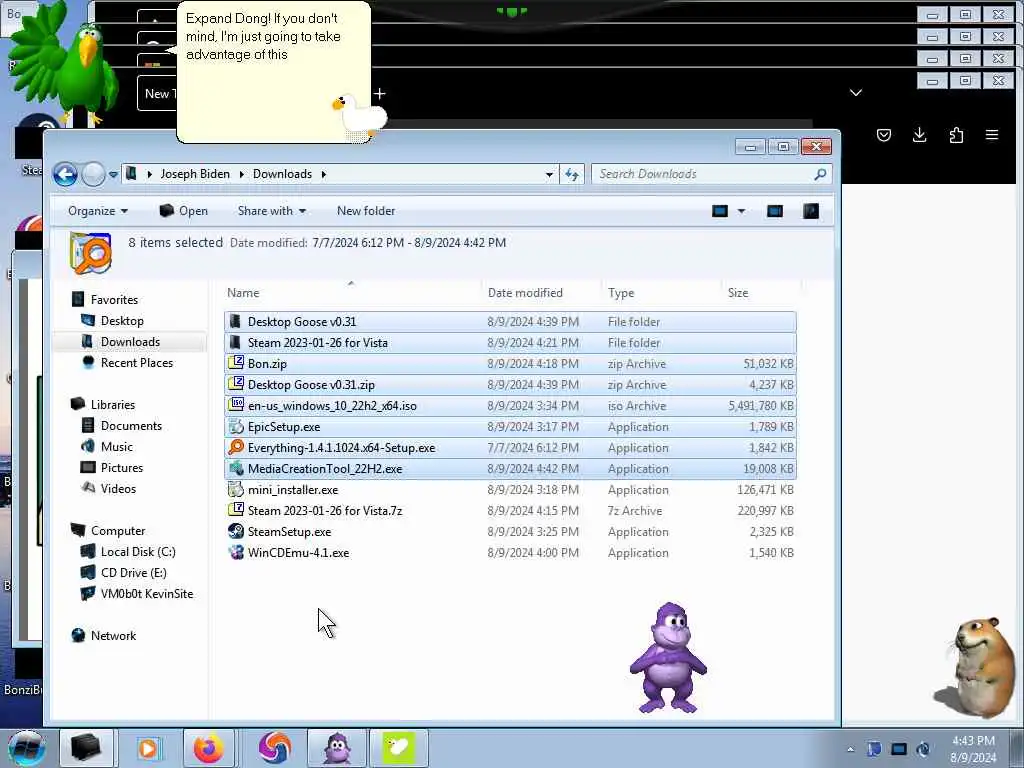Open the Pictures library
The image size is (1024, 768).
[x=121, y=468]
